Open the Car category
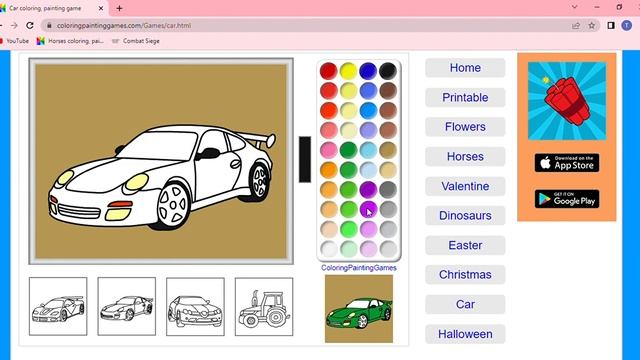Viewport: 640px width, 360px height. coord(465,304)
